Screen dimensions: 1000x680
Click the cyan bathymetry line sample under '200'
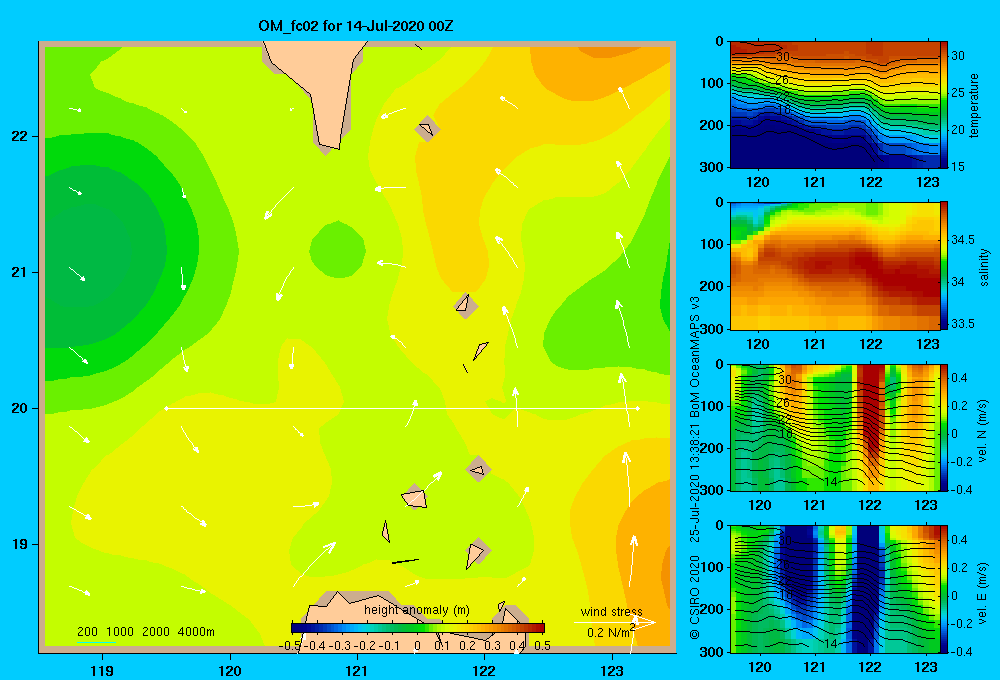tap(96, 642)
